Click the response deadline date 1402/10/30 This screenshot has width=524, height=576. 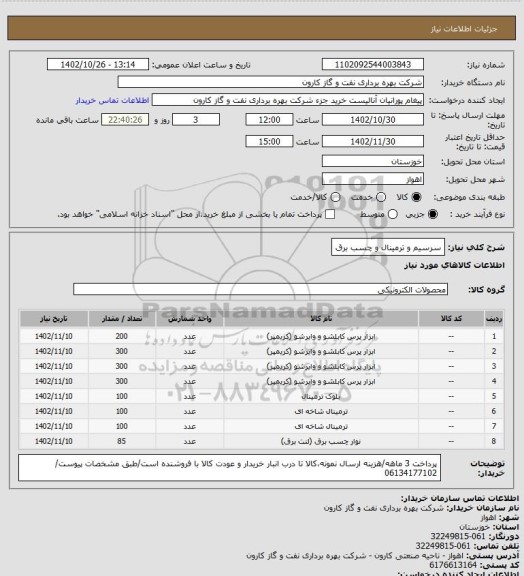[373, 120]
